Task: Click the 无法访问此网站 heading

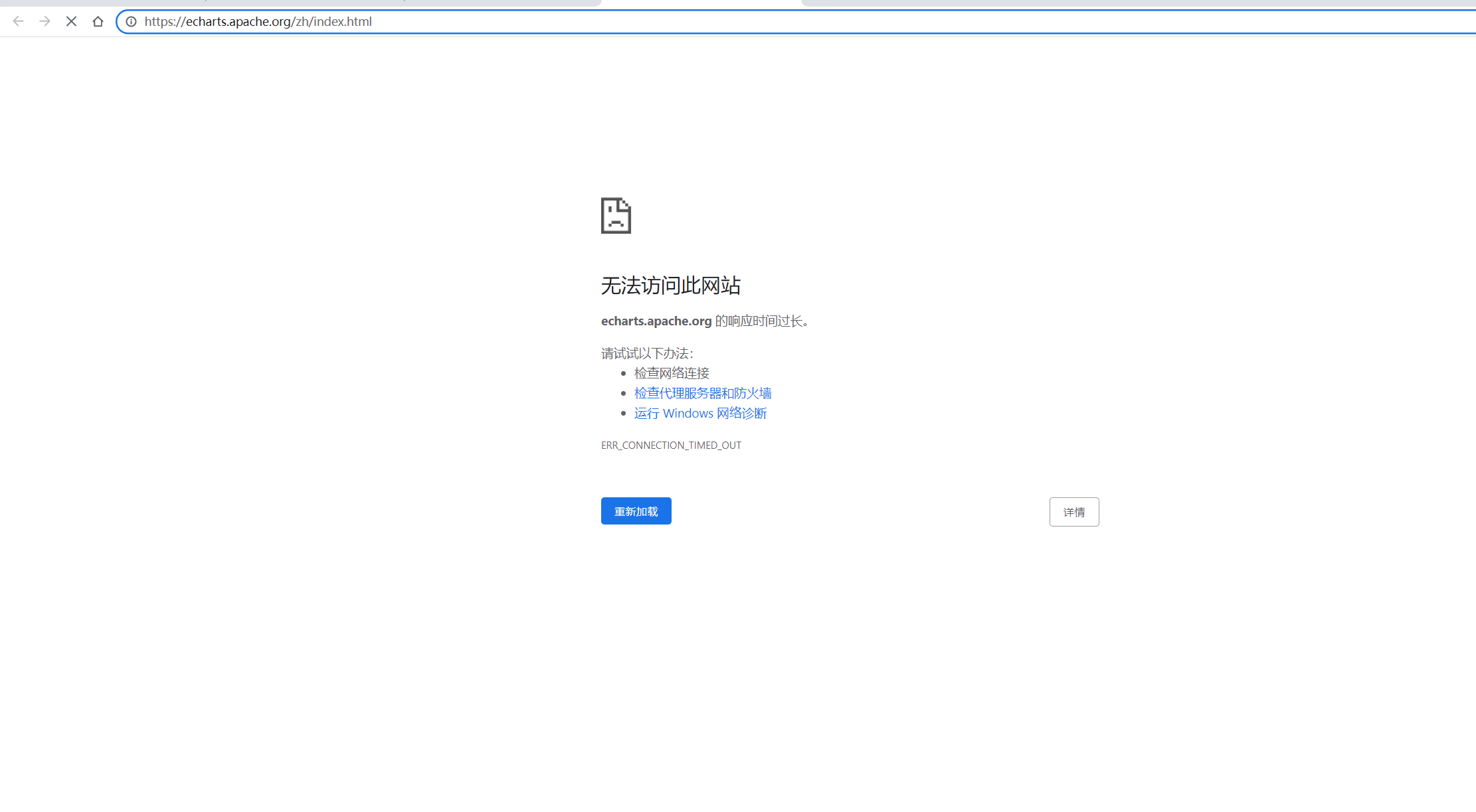Action: coord(670,285)
